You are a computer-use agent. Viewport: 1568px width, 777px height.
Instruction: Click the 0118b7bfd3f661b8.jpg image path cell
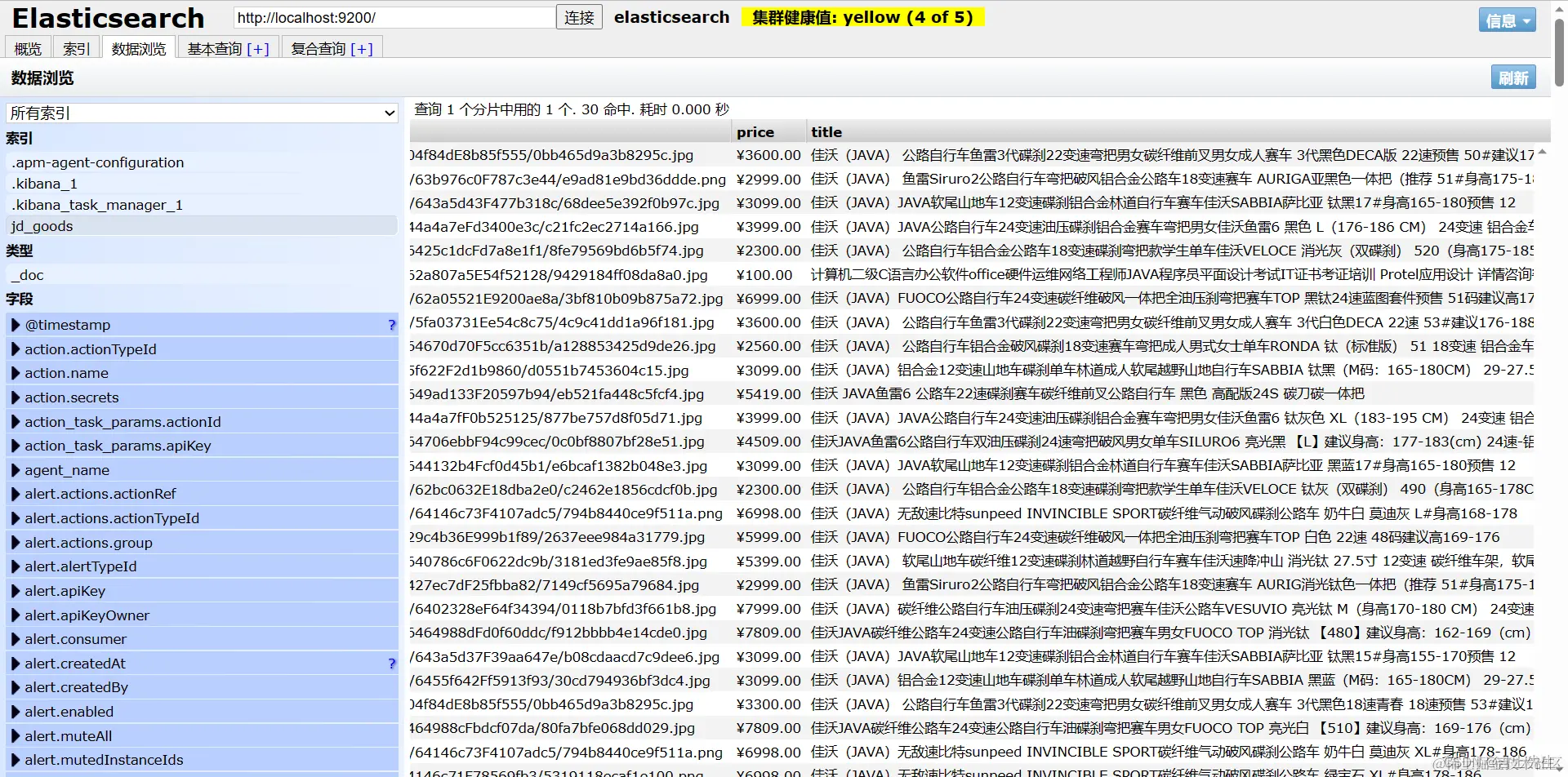[569, 609]
